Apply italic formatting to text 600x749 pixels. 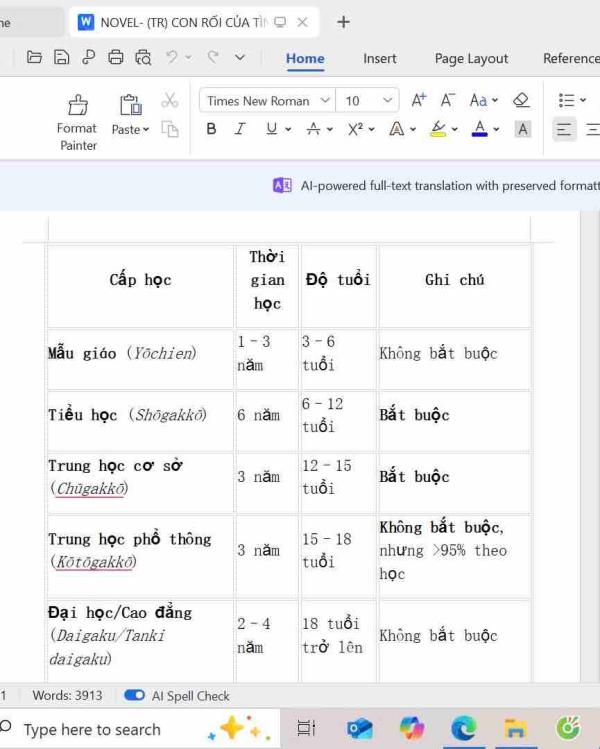240,129
